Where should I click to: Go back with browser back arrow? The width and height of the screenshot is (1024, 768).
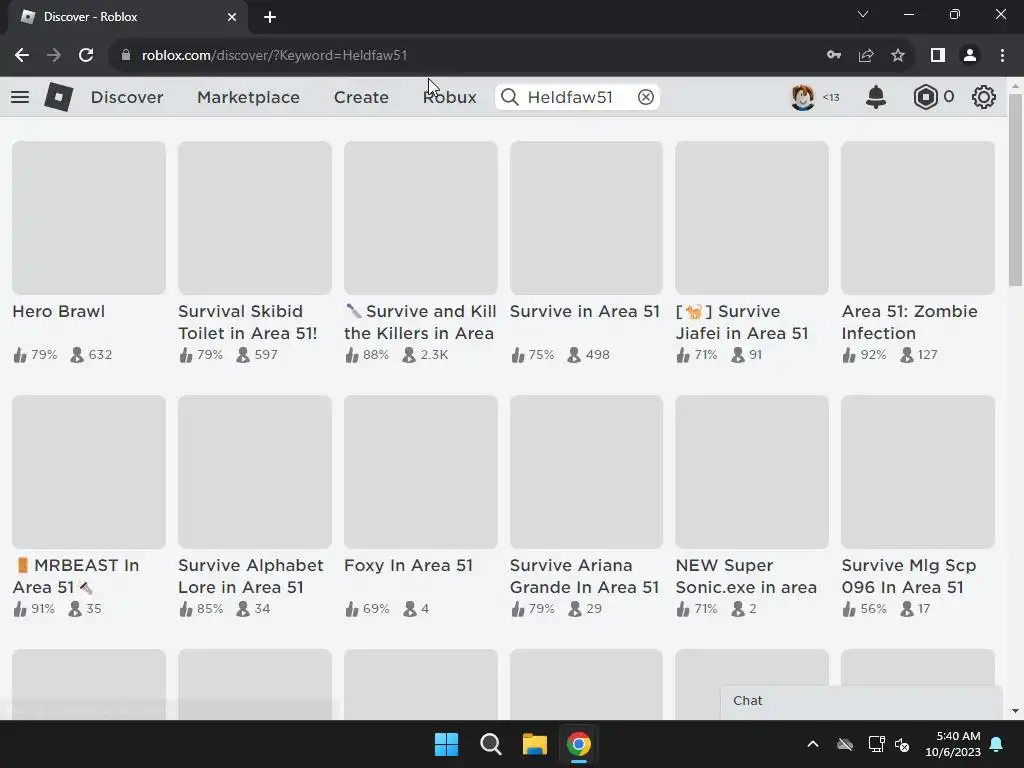[x=22, y=56]
